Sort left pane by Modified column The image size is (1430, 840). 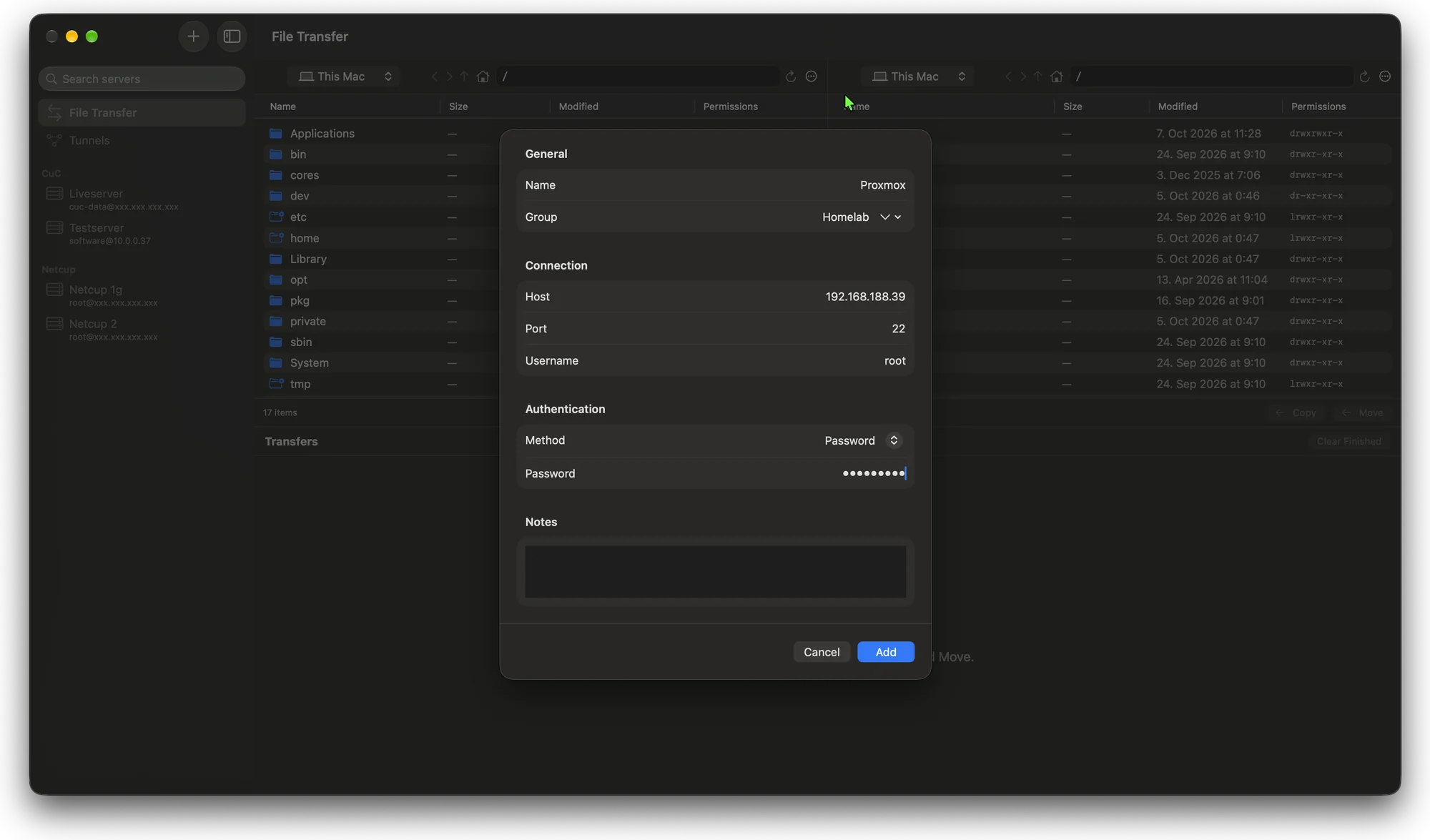pos(622,107)
